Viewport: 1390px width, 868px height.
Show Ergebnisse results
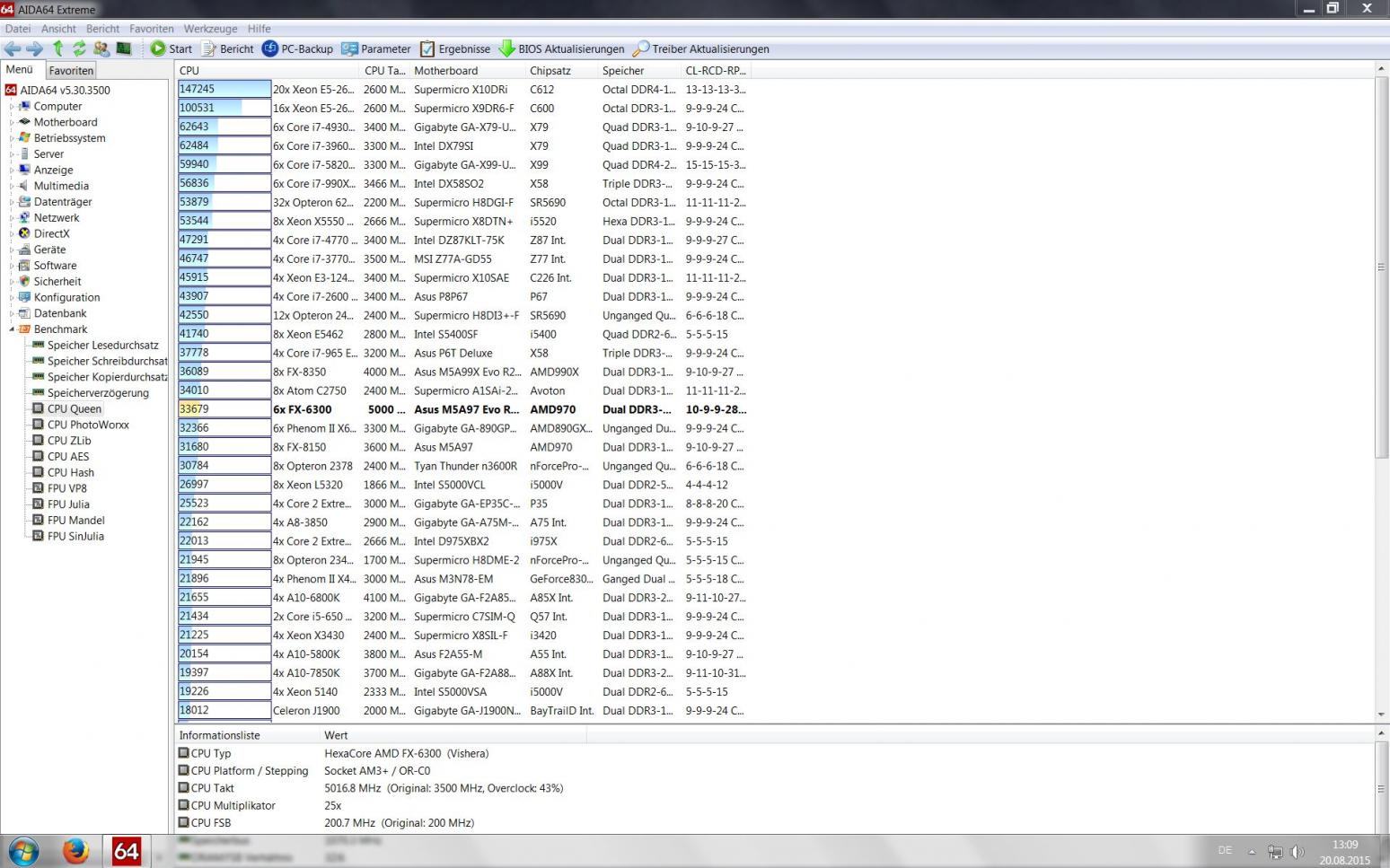455,48
